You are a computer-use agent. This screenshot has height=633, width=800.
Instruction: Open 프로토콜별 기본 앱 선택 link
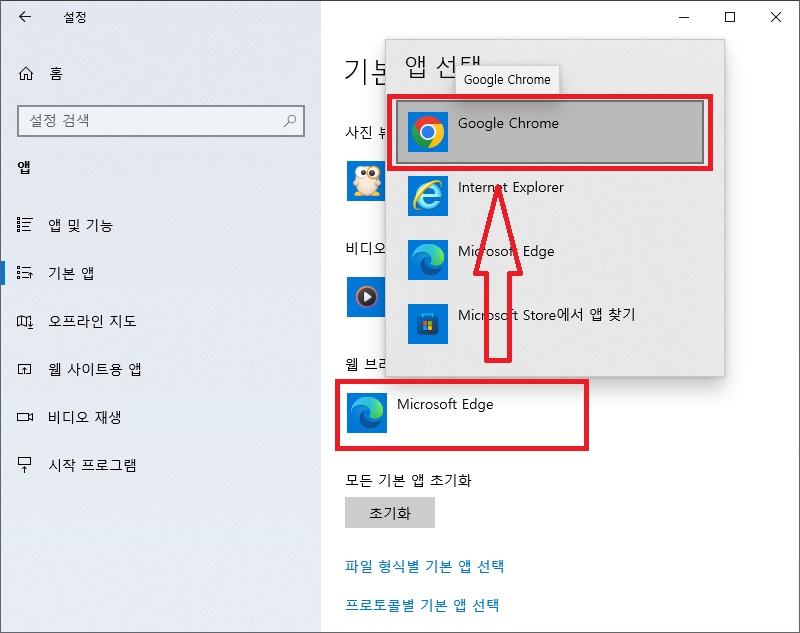point(422,605)
